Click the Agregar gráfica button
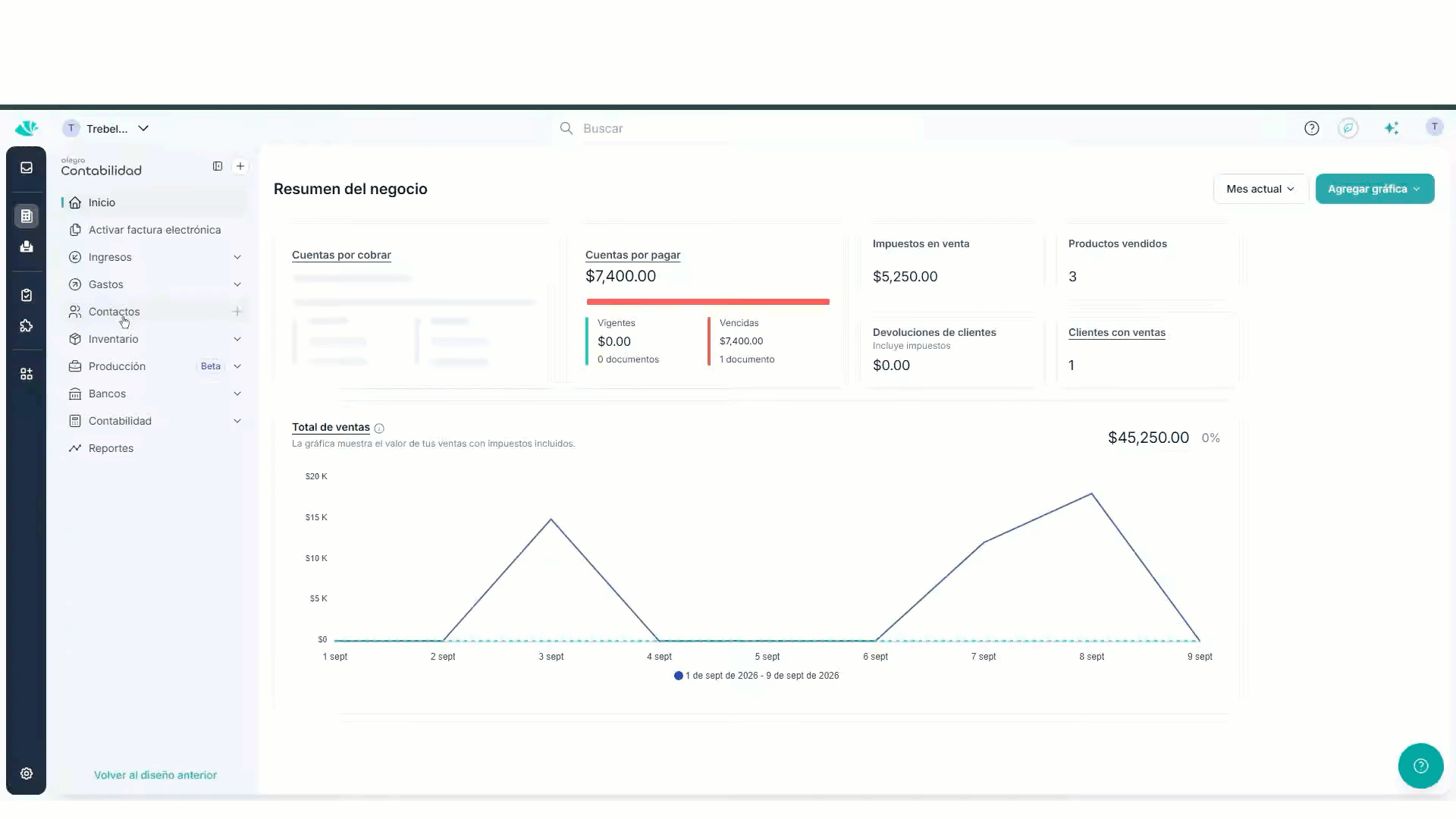Image resolution: width=1456 pixels, height=819 pixels. click(1374, 189)
